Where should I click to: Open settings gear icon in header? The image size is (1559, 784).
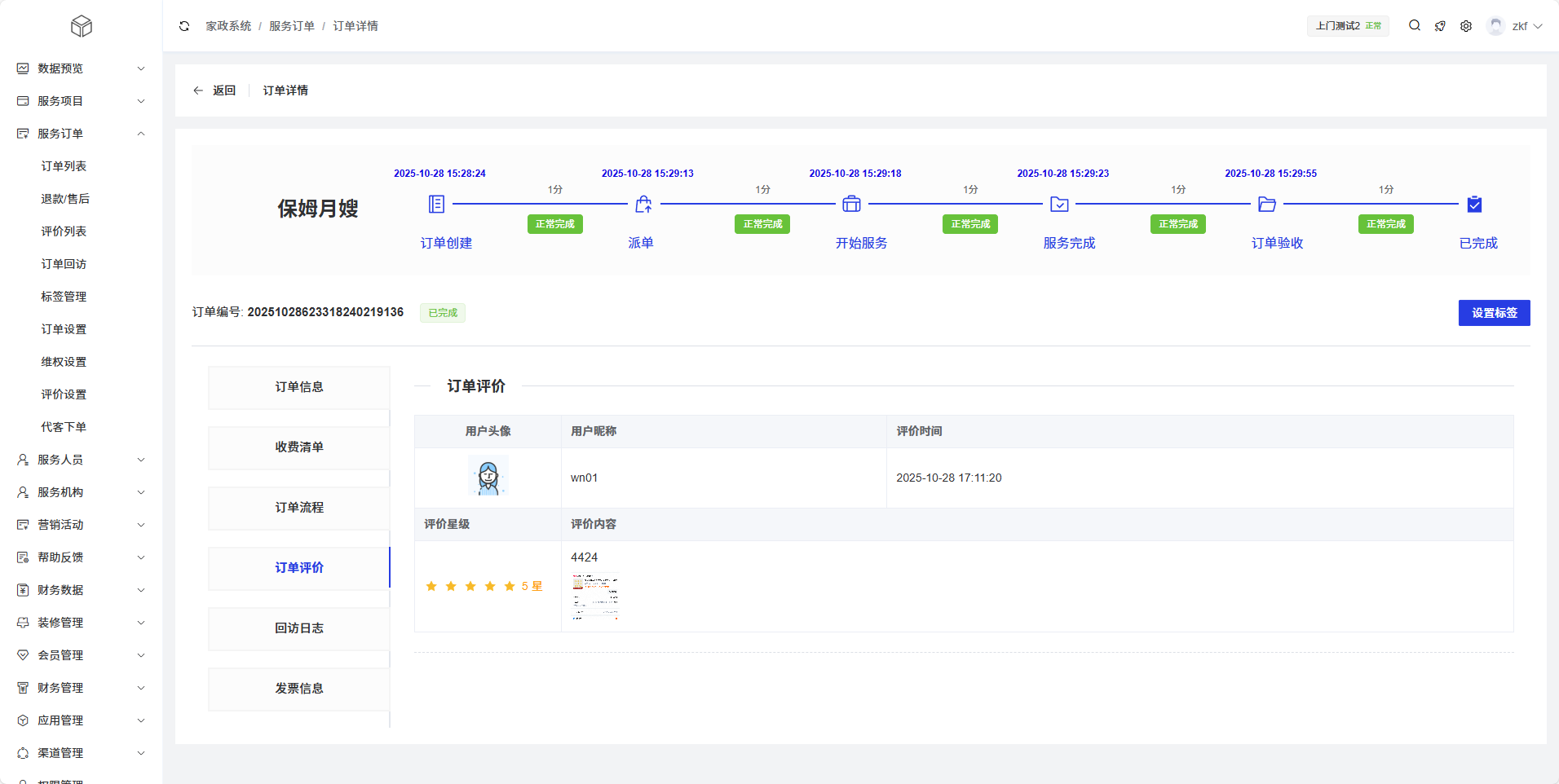pyautogui.click(x=1466, y=26)
